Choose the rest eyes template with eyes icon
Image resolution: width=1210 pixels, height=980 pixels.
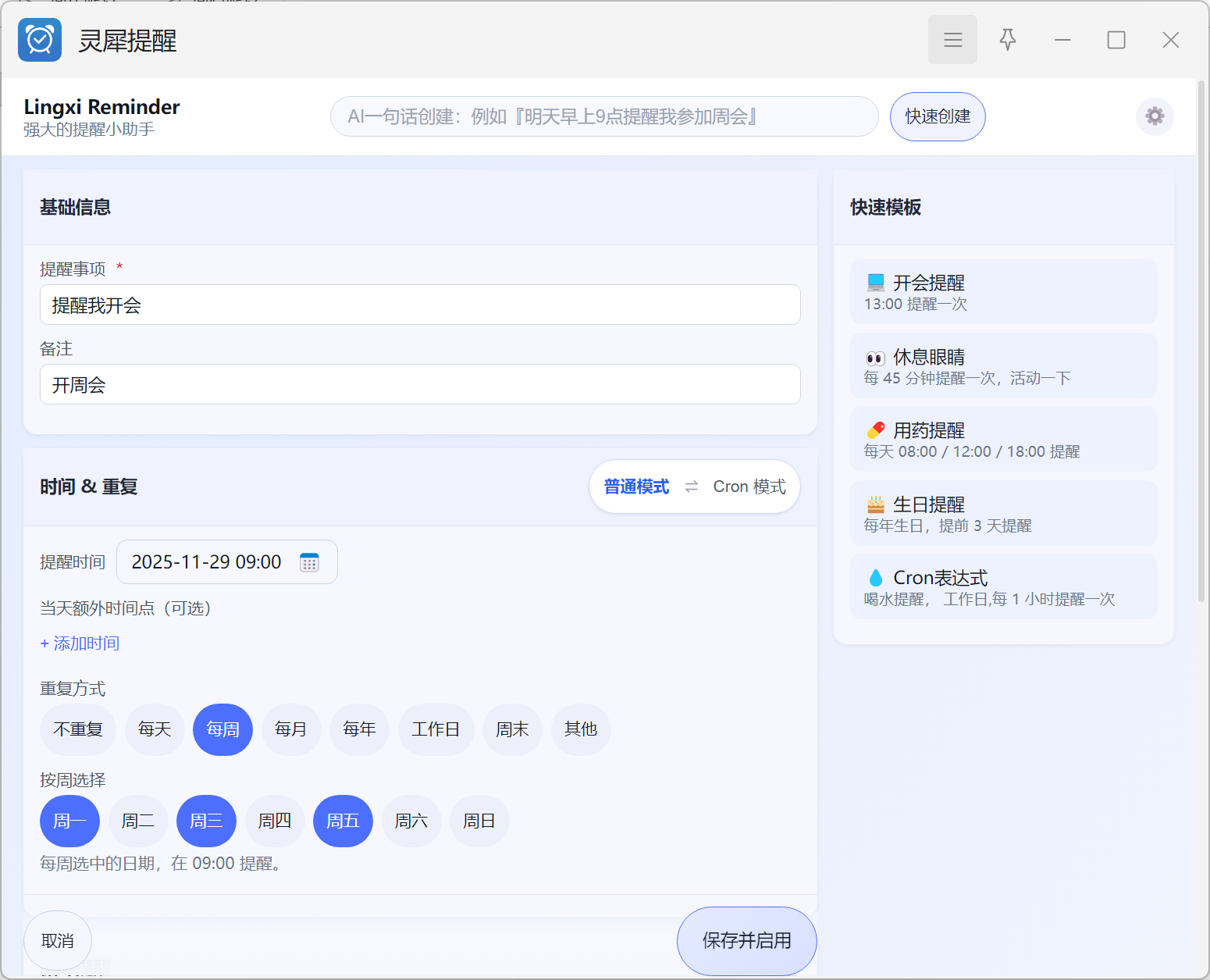(x=1003, y=365)
